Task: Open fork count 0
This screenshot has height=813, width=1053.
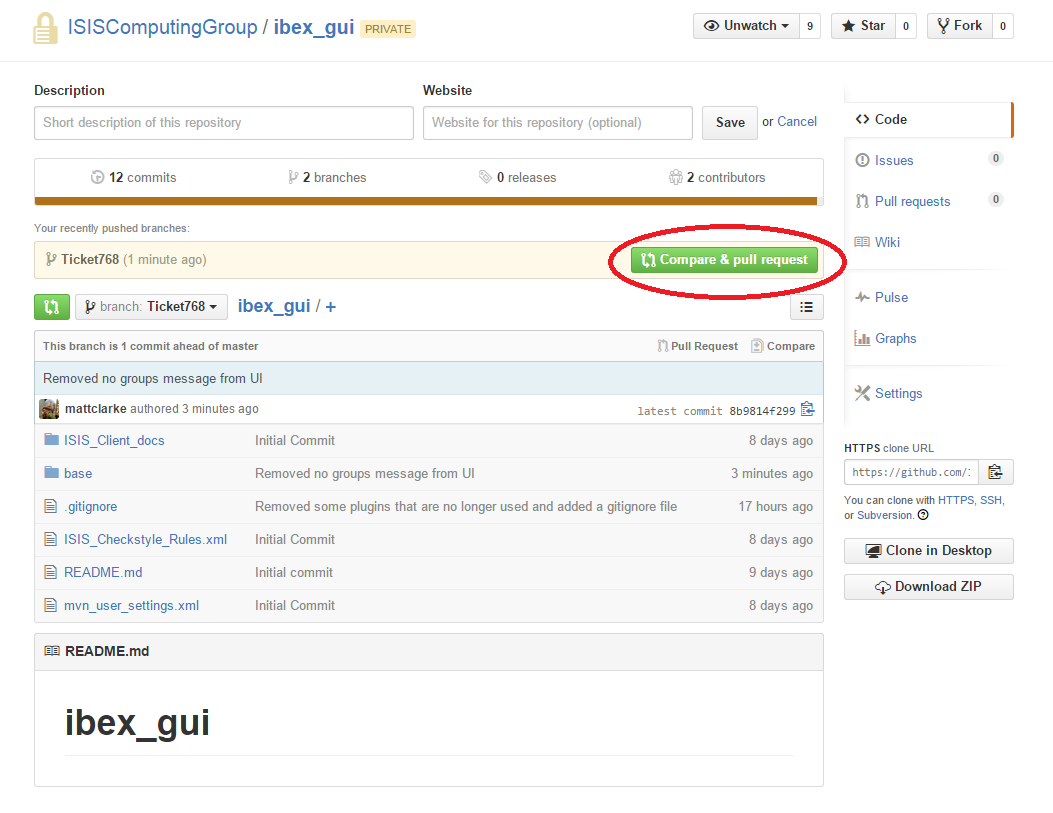Action: pos(1003,26)
